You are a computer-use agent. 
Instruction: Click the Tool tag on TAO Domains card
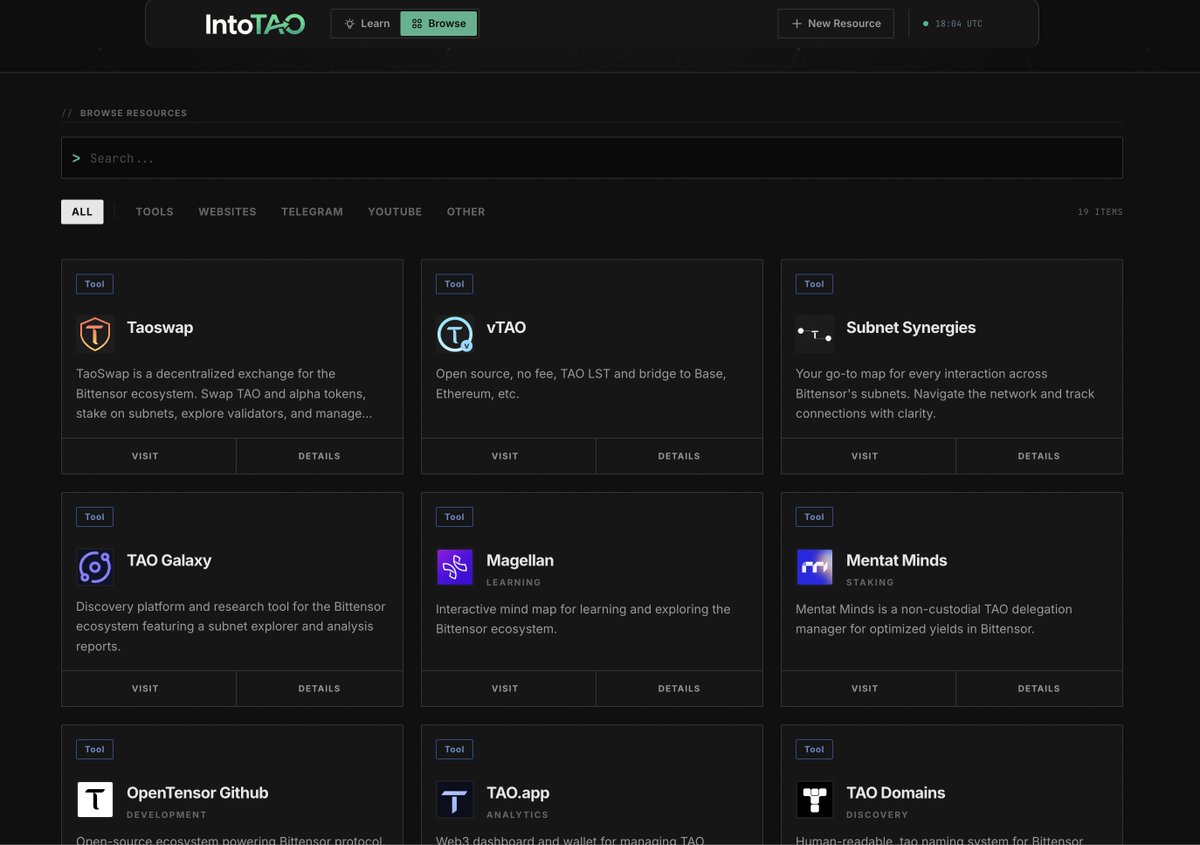[x=815, y=749]
